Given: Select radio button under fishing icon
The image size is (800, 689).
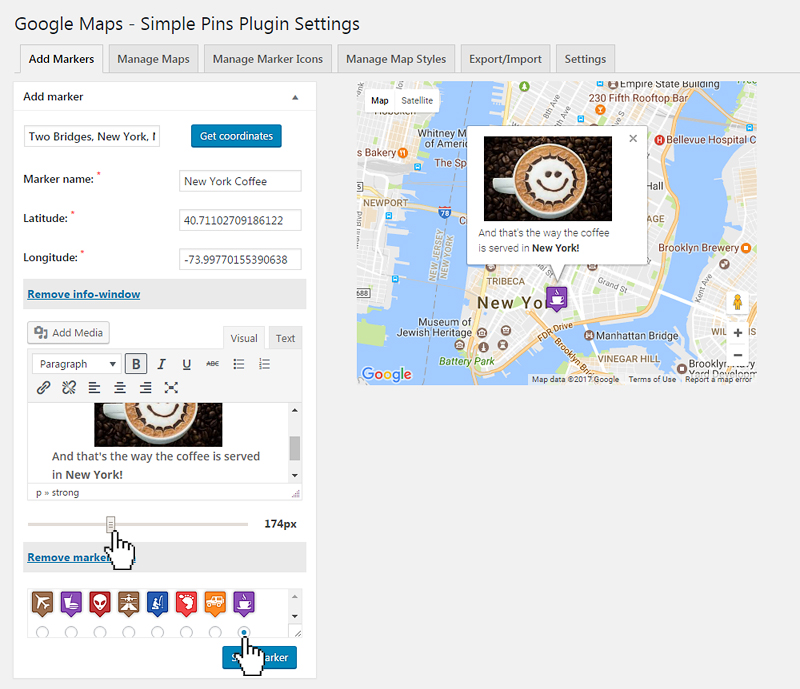Looking at the screenshot, I should [x=158, y=632].
